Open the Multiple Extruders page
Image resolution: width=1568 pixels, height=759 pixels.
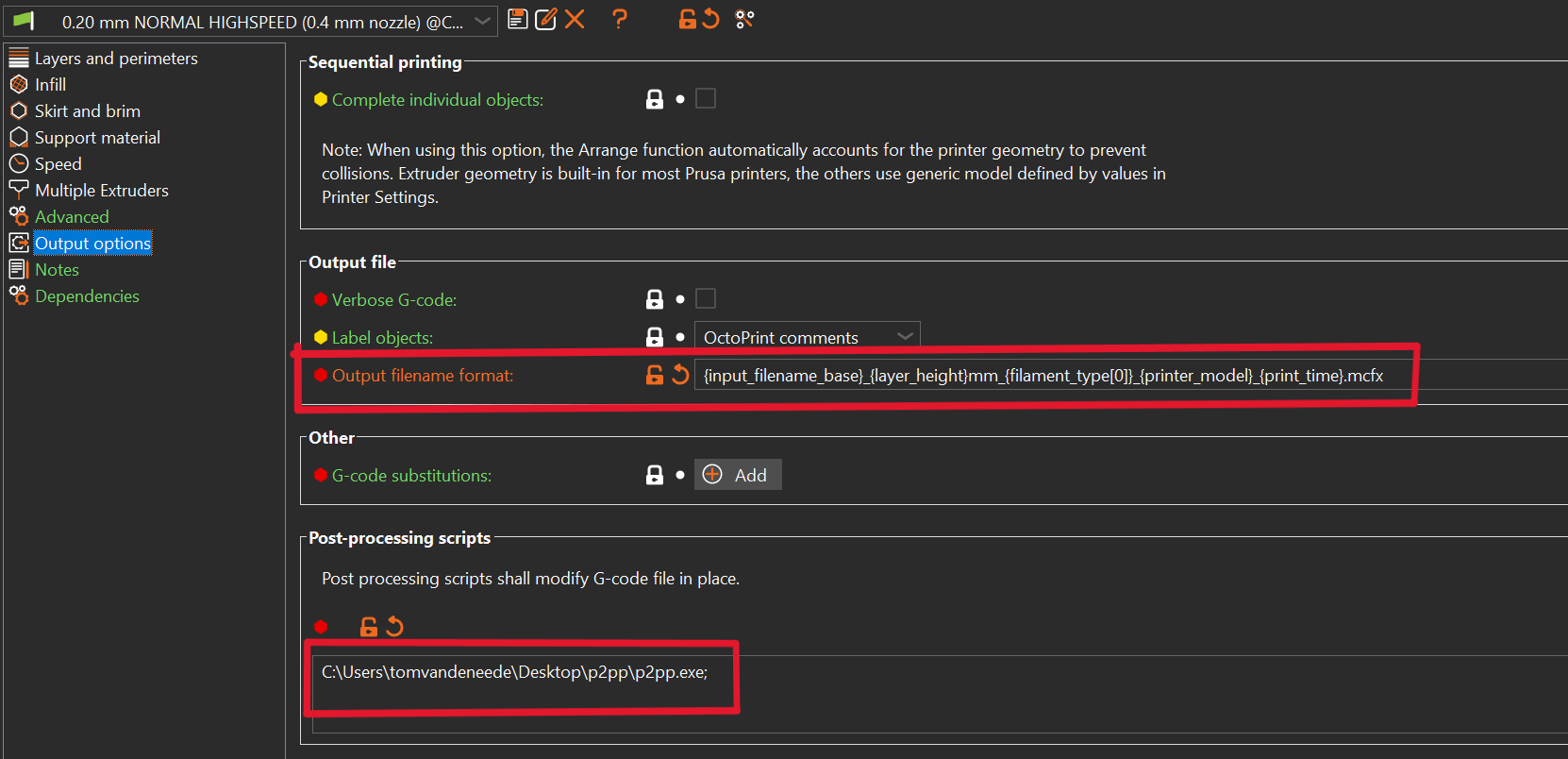tap(101, 191)
